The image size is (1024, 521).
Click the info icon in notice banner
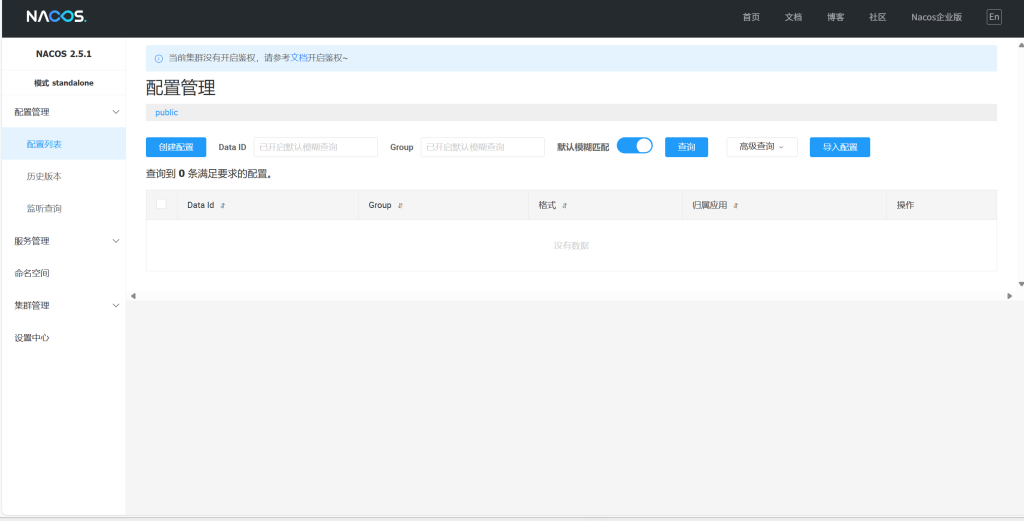[158, 58]
